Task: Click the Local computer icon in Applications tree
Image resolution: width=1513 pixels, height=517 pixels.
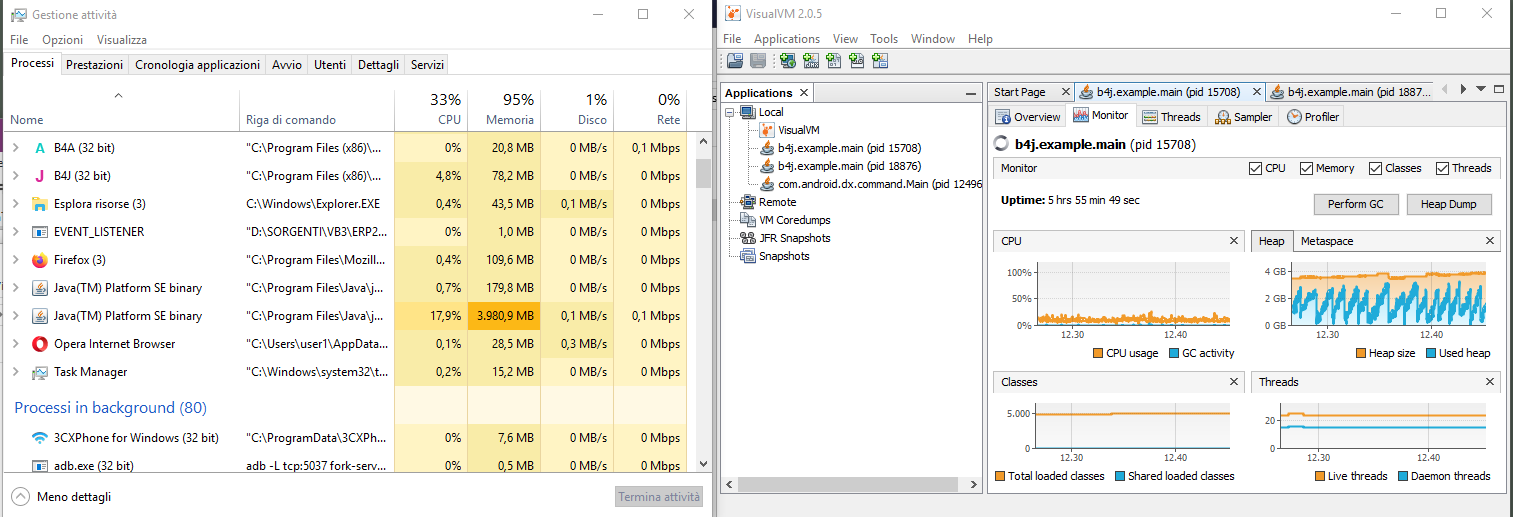Action: click(749, 112)
